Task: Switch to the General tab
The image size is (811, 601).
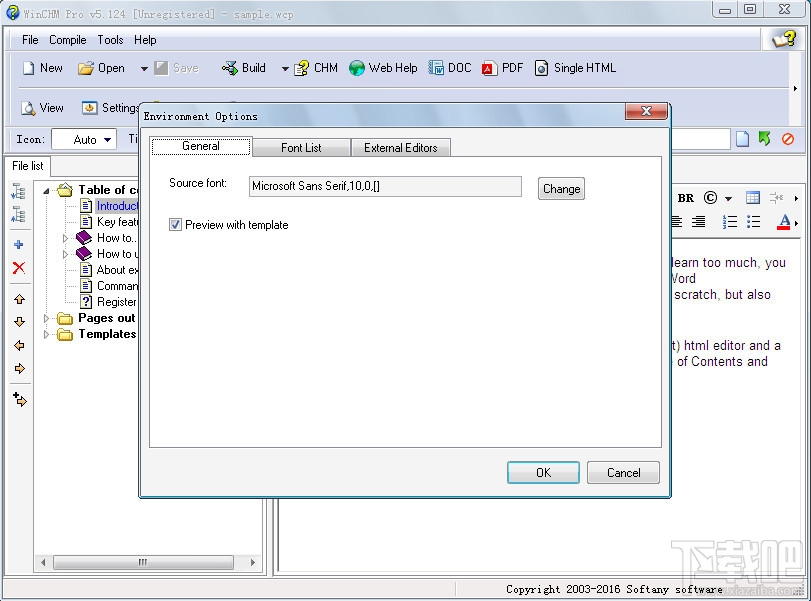Action: coord(201,146)
